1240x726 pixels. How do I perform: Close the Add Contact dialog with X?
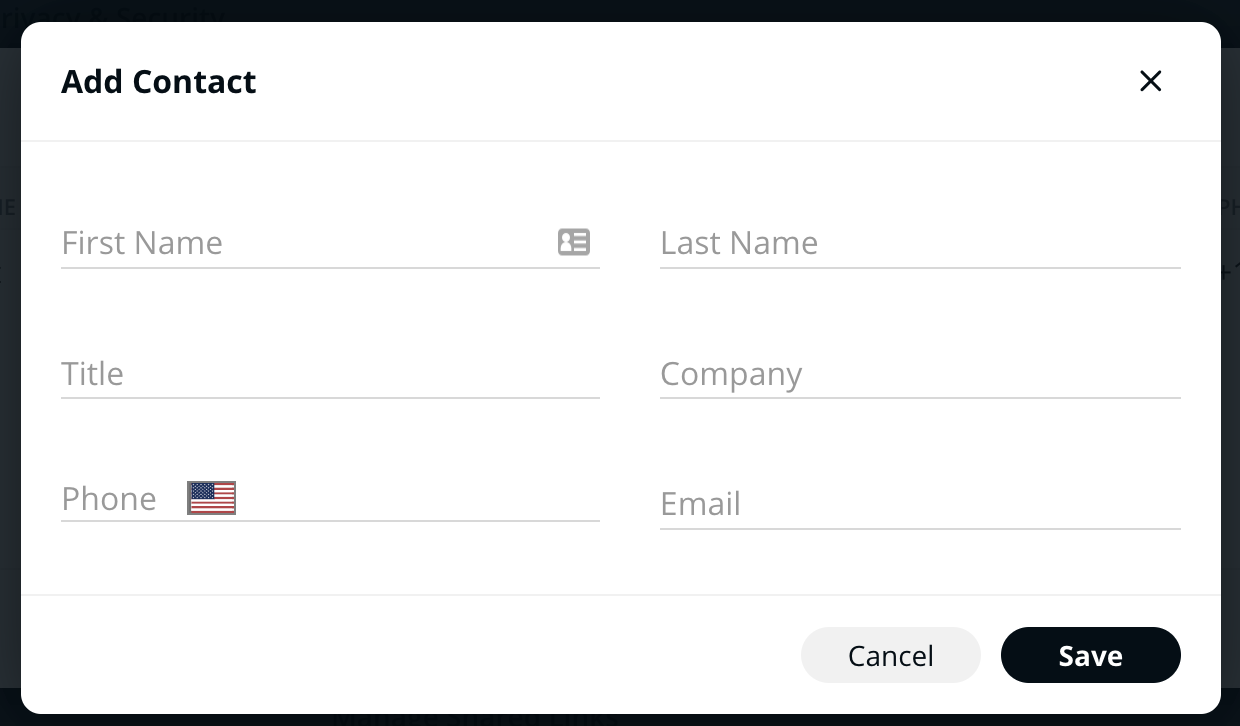(1150, 81)
